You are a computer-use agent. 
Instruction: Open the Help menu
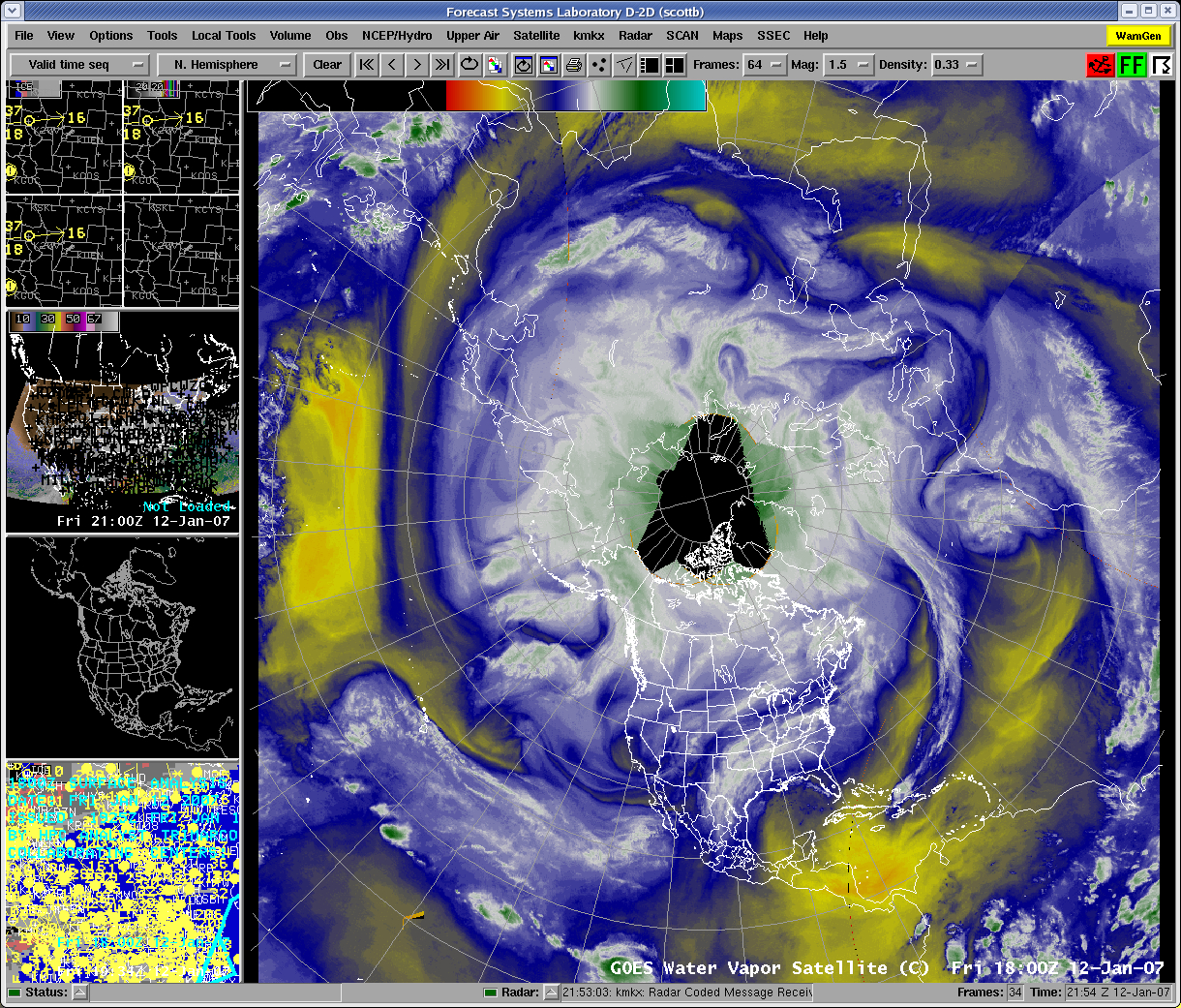click(x=816, y=36)
